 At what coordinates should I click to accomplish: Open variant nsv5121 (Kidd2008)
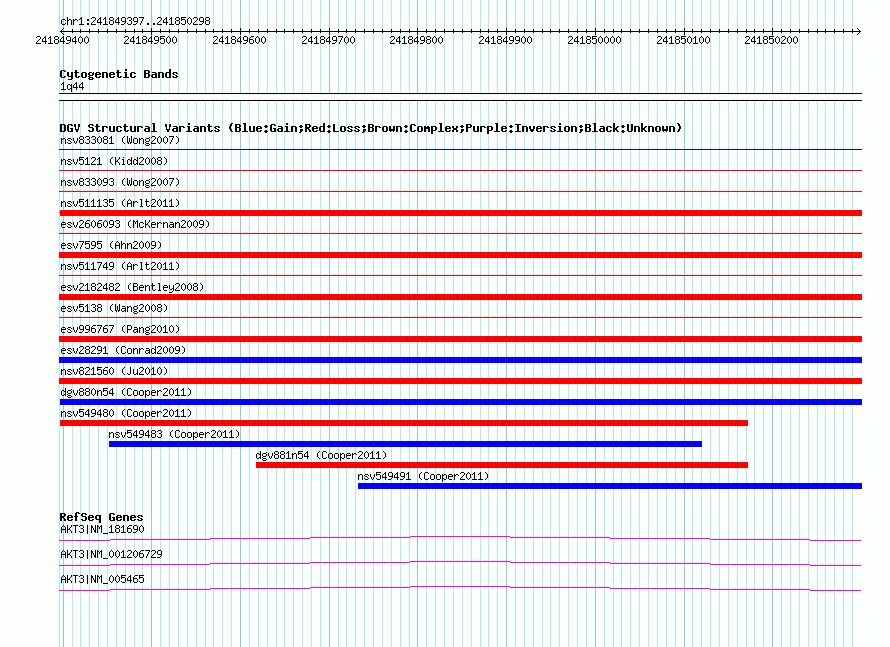coord(114,161)
